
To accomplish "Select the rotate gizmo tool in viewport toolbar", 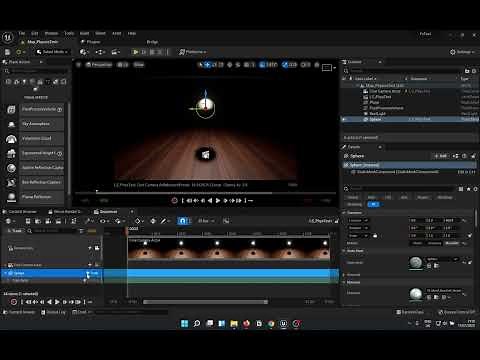I will [x=214, y=65].
